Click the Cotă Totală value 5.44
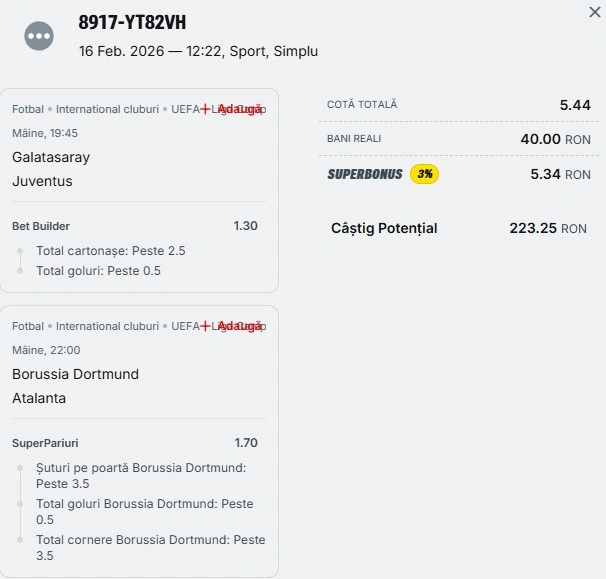 tap(574, 104)
